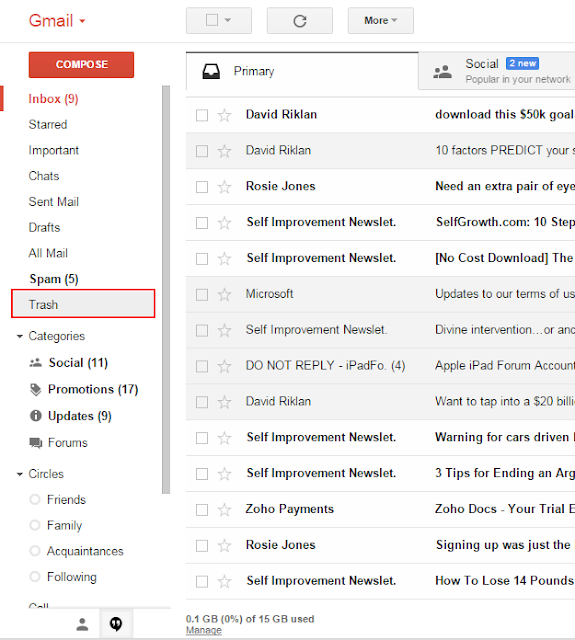Image resolution: width=575 pixels, height=640 pixels.
Task: Star the 'download this $50k goal' email
Action: 224,115
